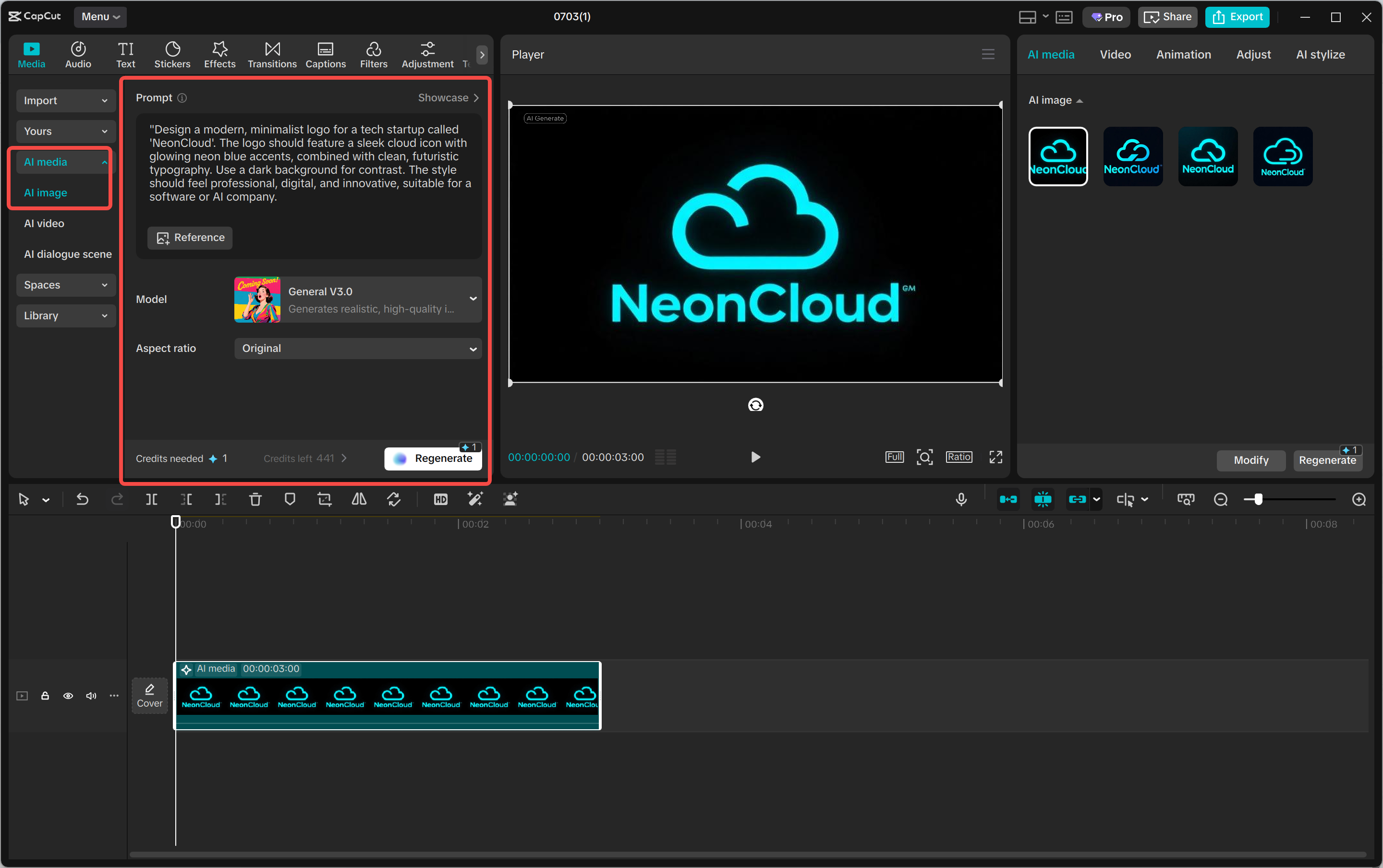Open the Transitions panel

(x=271, y=55)
